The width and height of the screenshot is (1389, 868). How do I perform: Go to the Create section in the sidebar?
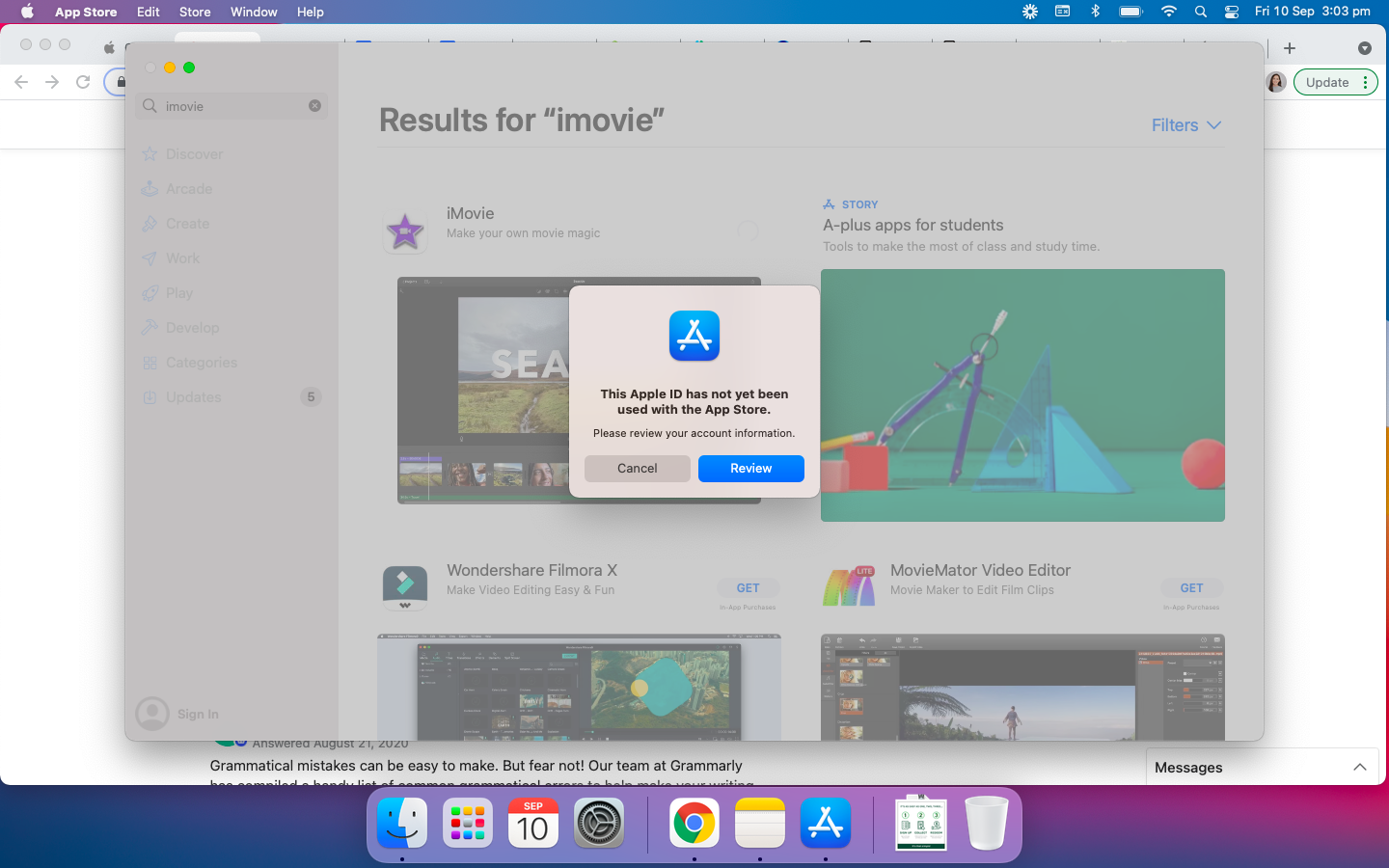(x=176, y=224)
